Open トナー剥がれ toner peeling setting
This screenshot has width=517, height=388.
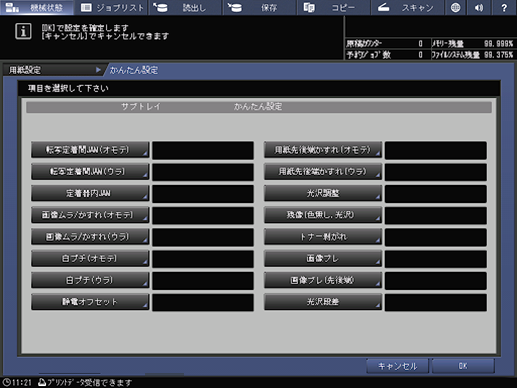pos(323,237)
